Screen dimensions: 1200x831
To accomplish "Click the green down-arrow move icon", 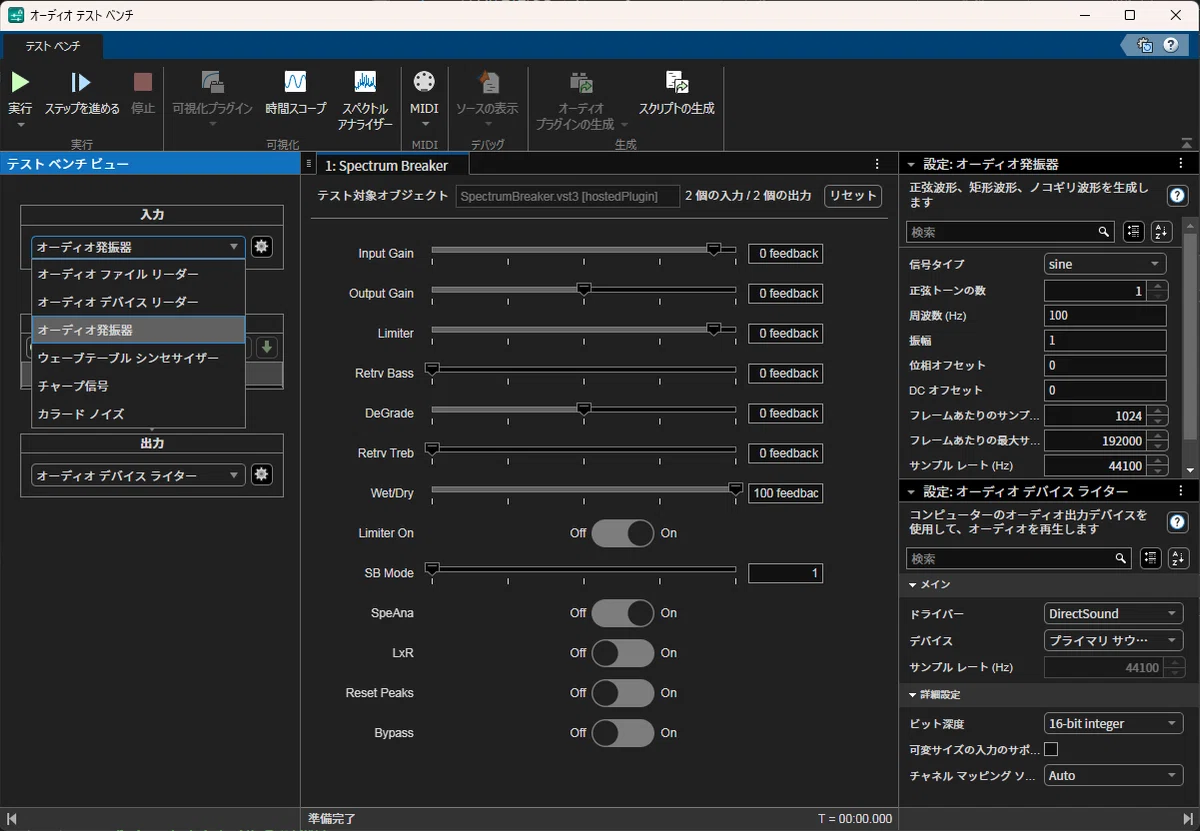I will pos(267,347).
